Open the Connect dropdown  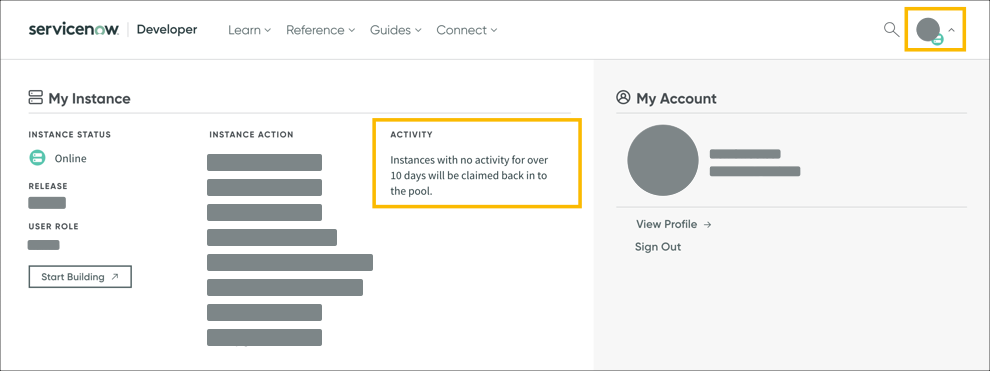pos(467,30)
